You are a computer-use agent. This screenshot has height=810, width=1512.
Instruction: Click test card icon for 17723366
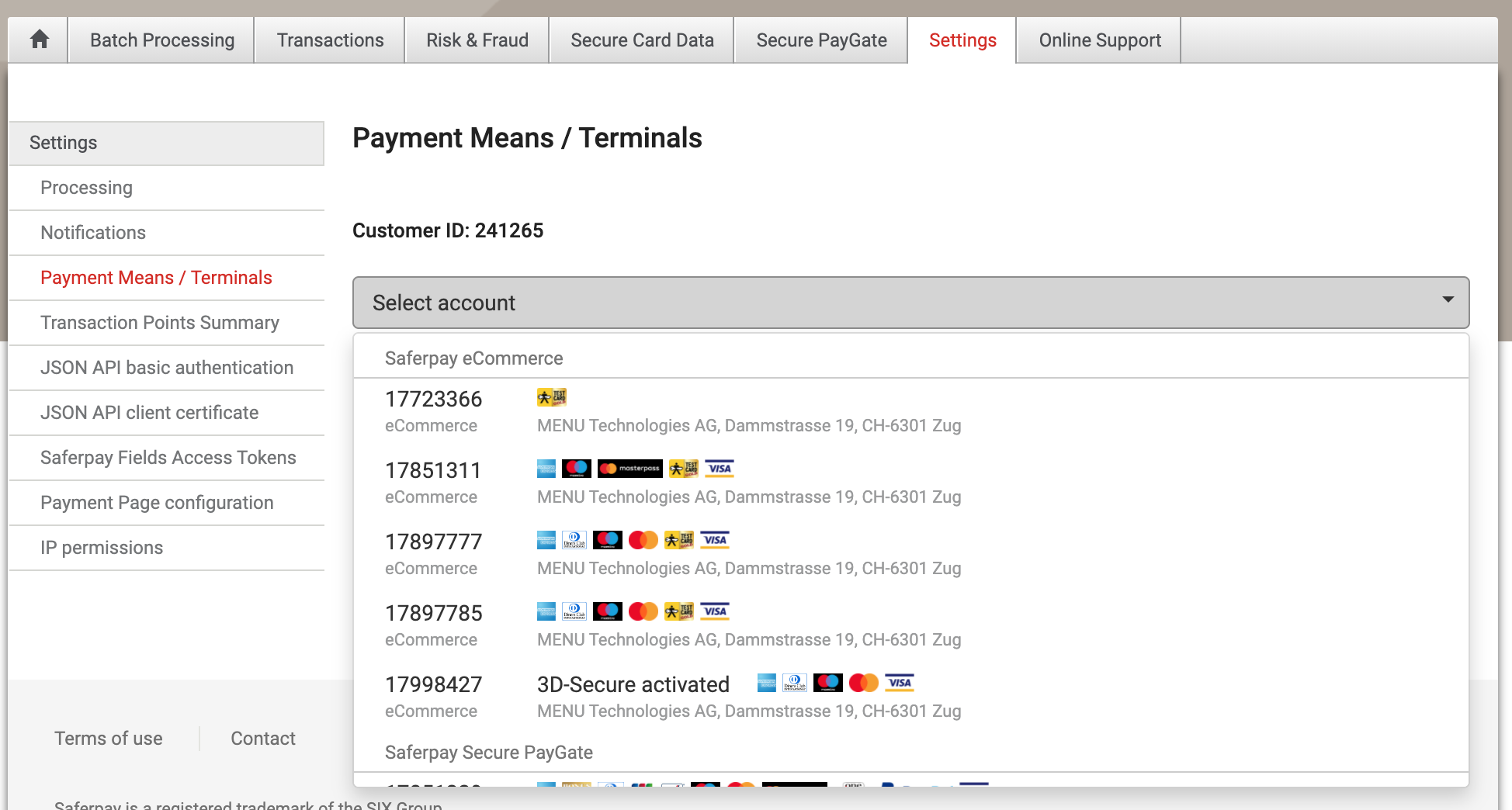pos(552,397)
